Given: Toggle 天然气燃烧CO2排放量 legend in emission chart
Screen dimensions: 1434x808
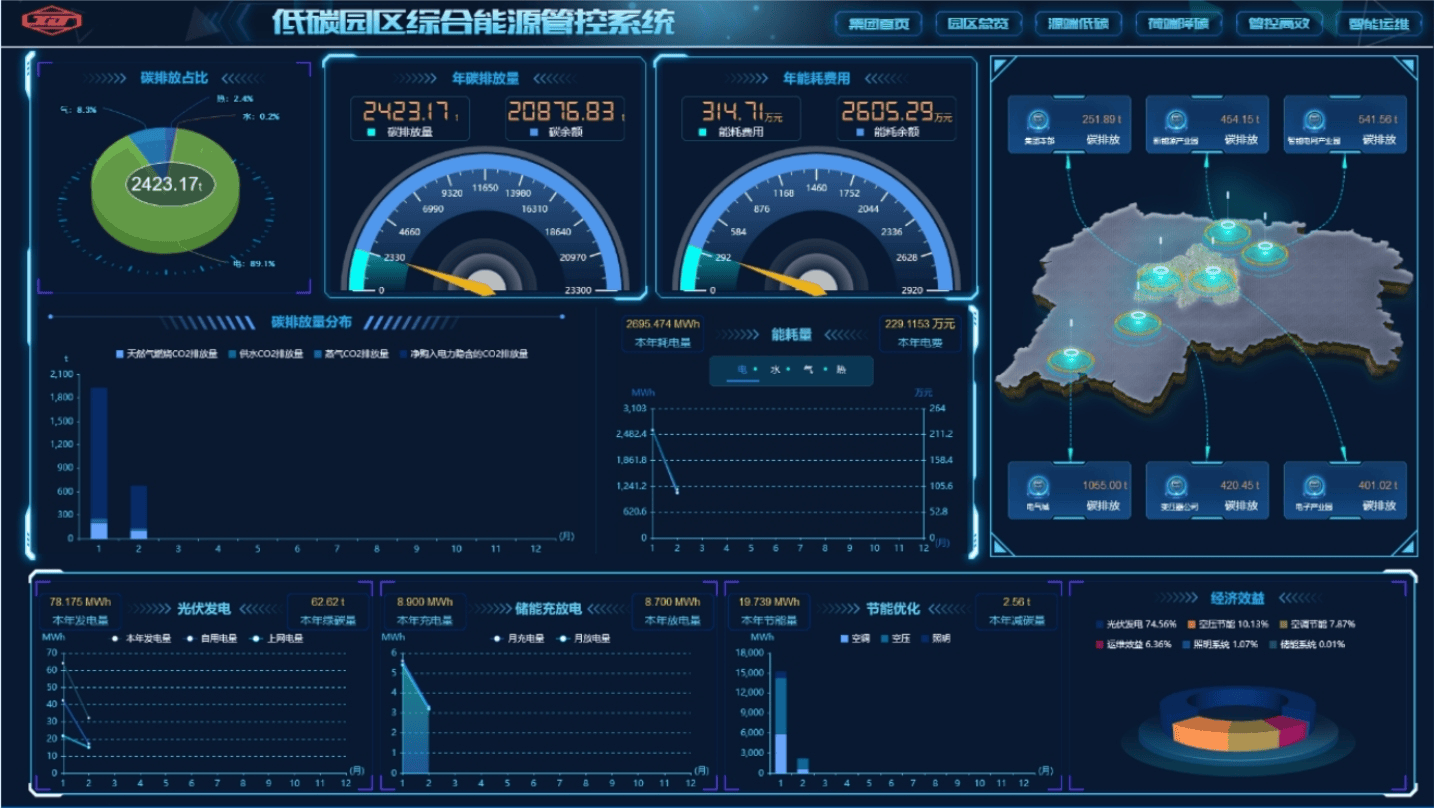Looking at the screenshot, I should coord(122,354).
